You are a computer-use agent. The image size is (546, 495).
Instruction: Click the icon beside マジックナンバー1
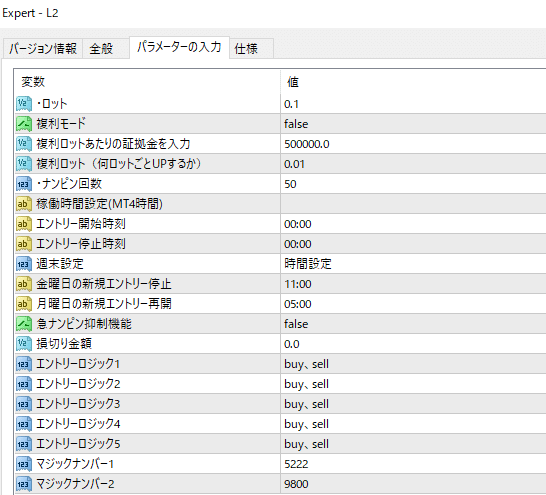[x=24, y=464]
